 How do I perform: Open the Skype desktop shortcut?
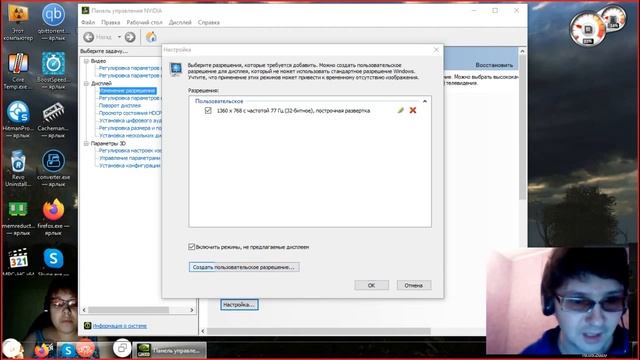(53, 261)
